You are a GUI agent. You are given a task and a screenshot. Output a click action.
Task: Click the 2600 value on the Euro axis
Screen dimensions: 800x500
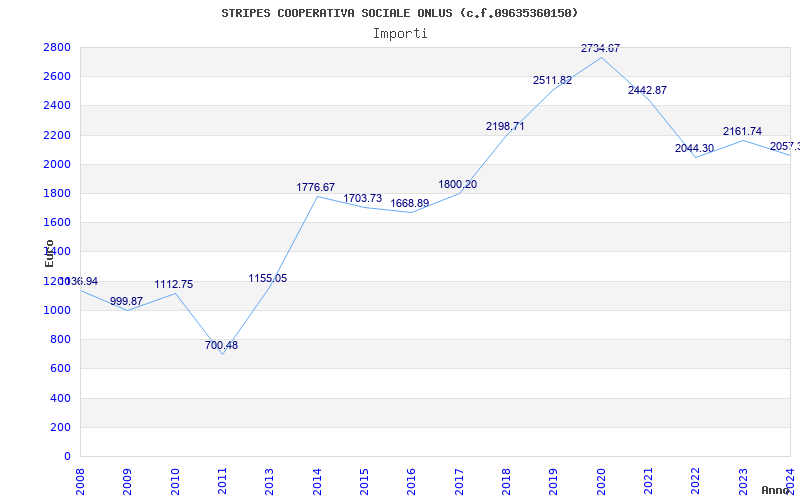[57, 77]
